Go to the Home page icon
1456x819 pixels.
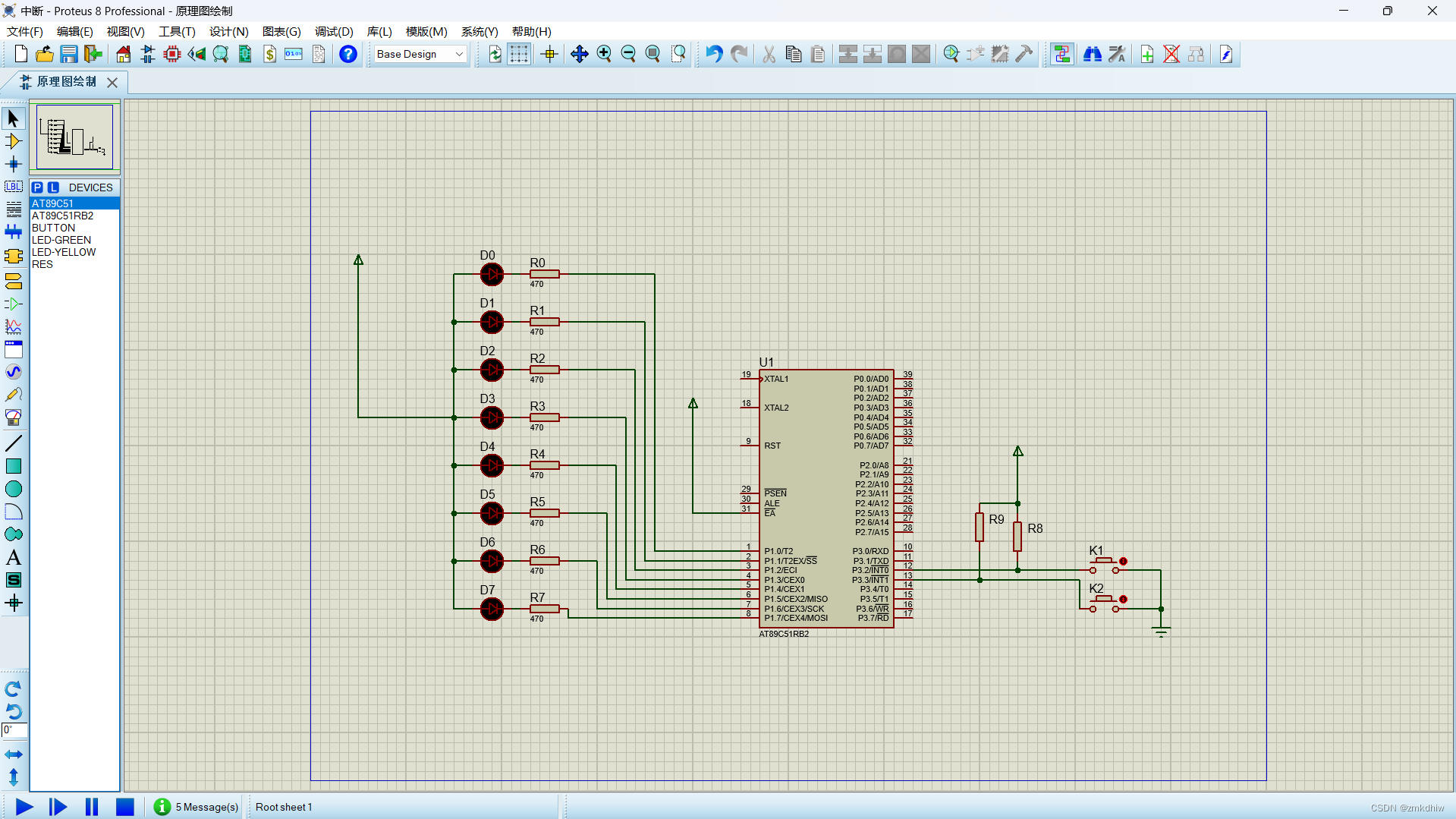click(123, 54)
